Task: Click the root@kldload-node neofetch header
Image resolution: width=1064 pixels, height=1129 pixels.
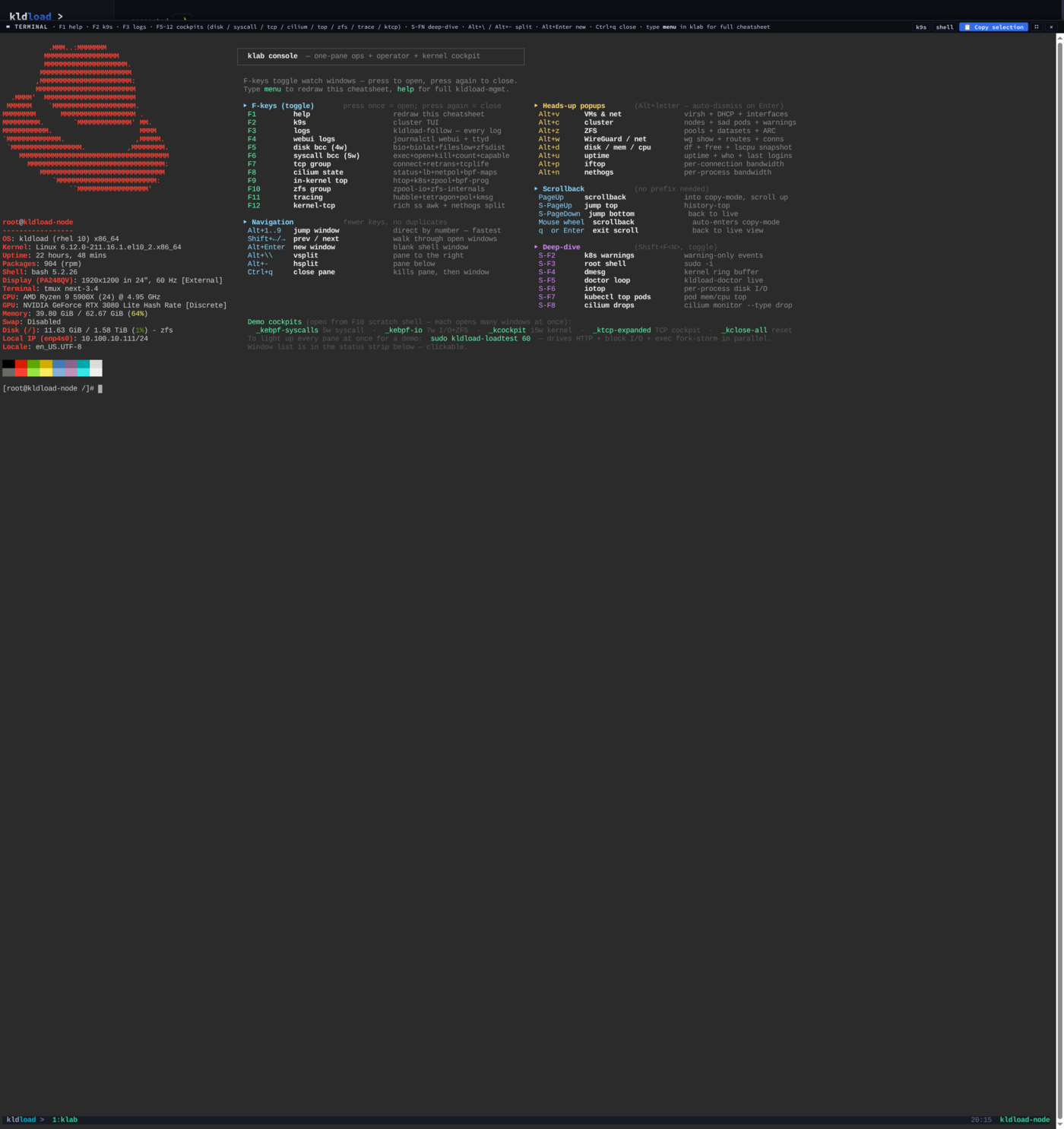Action: tap(38, 222)
